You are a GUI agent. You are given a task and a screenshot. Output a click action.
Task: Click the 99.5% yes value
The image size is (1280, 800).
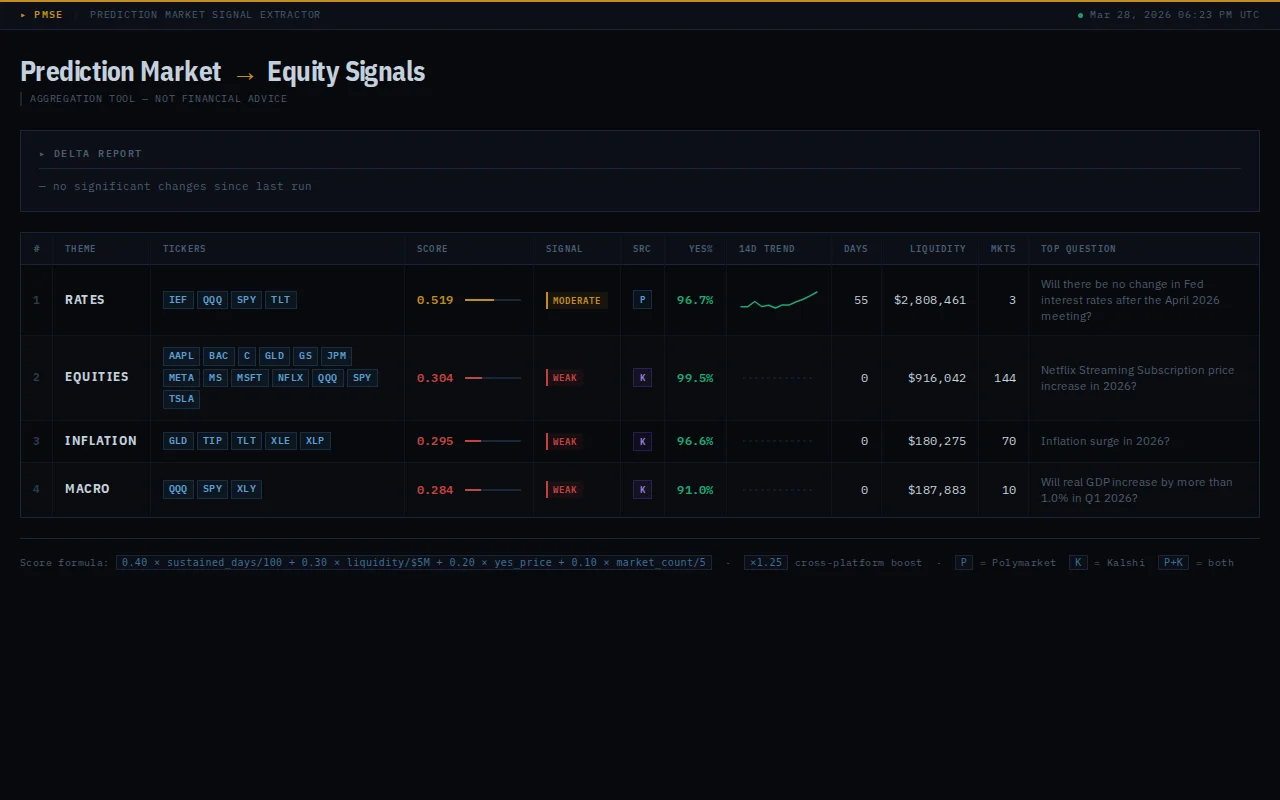(x=695, y=378)
